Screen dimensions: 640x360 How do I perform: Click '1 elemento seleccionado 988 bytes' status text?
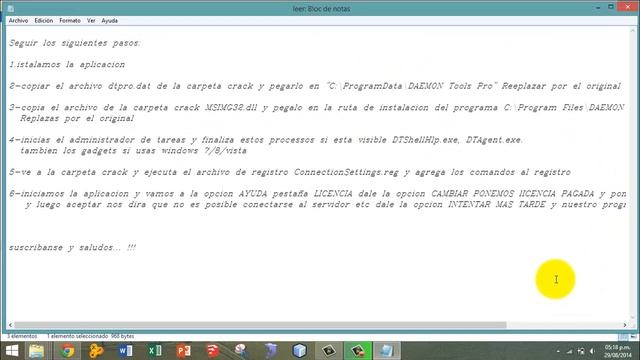[91, 336]
